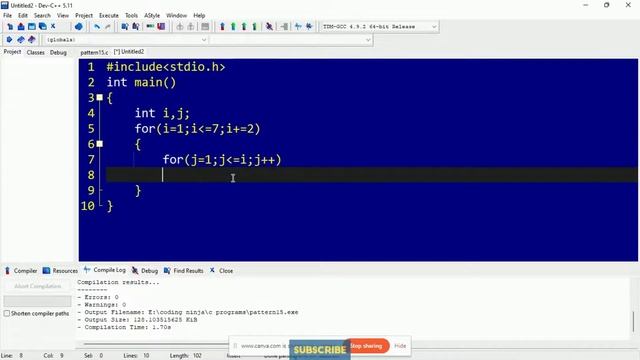Open the Execute menu
This screenshot has height=360, width=640.
[x=109, y=16]
